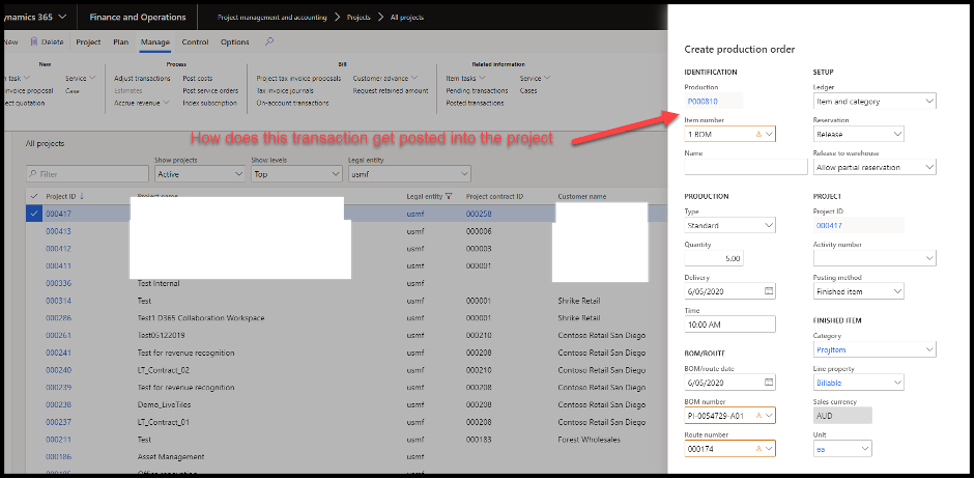Open Item tasks menu under Related information
This screenshot has height=479, width=977.
(x=466, y=78)
